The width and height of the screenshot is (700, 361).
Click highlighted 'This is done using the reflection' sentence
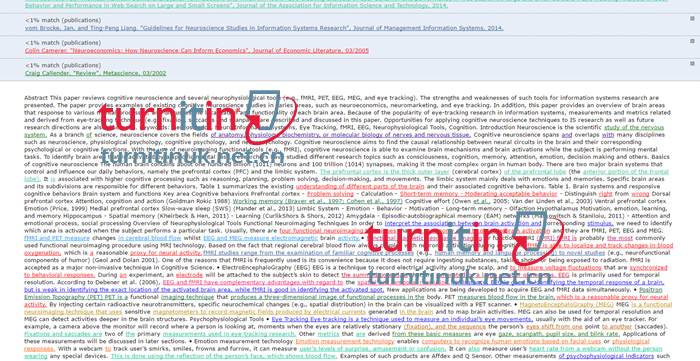pos(223,357)
